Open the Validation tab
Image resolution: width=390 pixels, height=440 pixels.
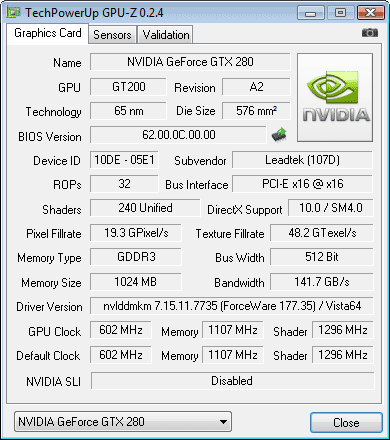pos(166,35)
